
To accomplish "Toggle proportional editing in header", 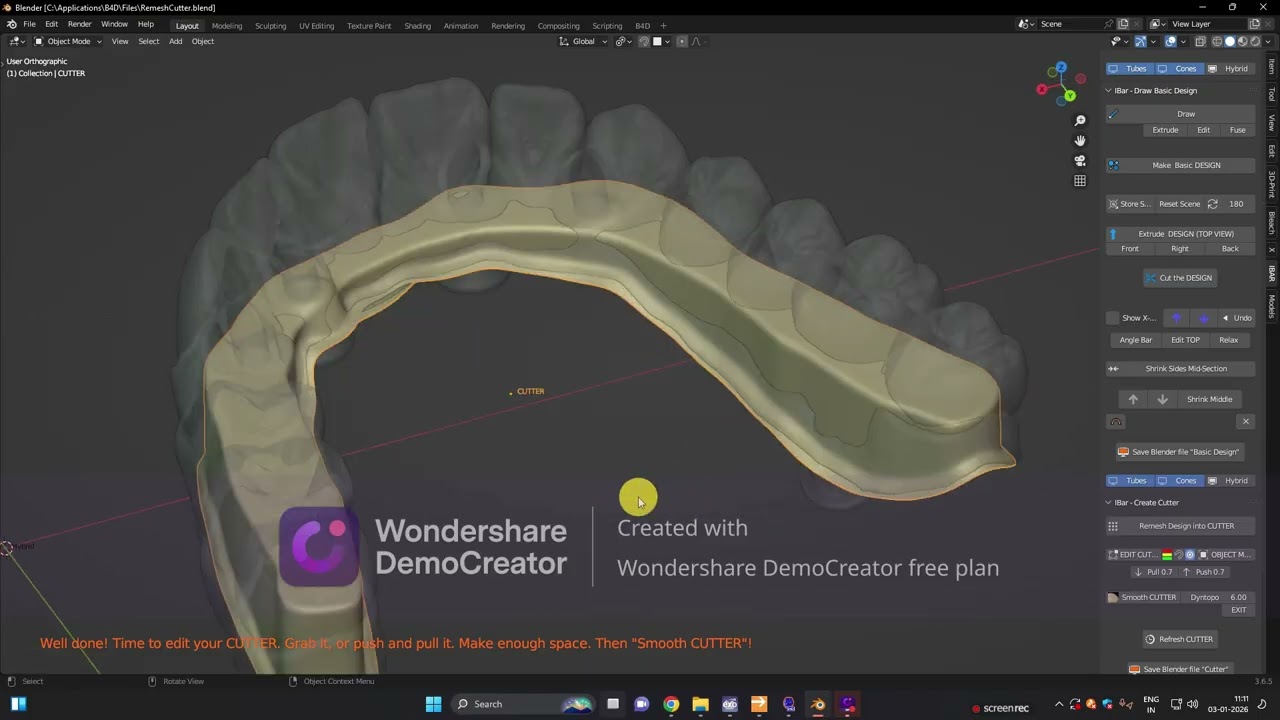I will tap(682, 41).
